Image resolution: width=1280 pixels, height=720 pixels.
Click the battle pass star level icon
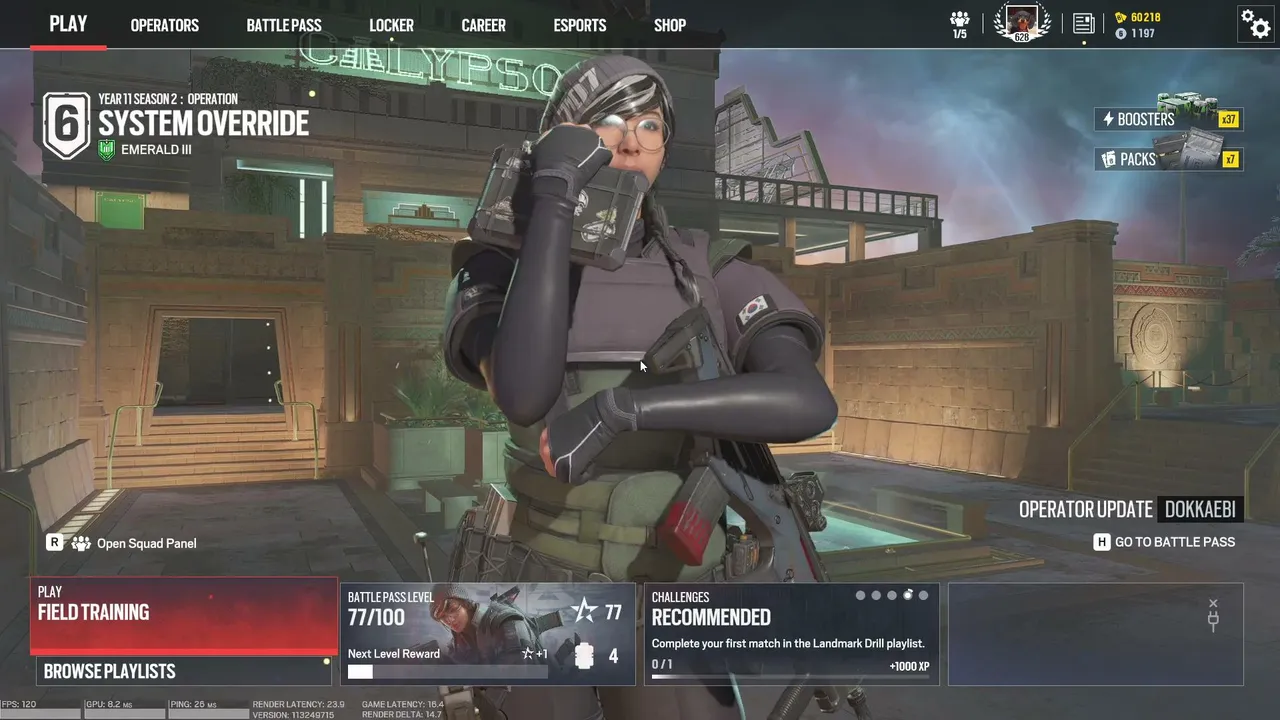point(583,611)
